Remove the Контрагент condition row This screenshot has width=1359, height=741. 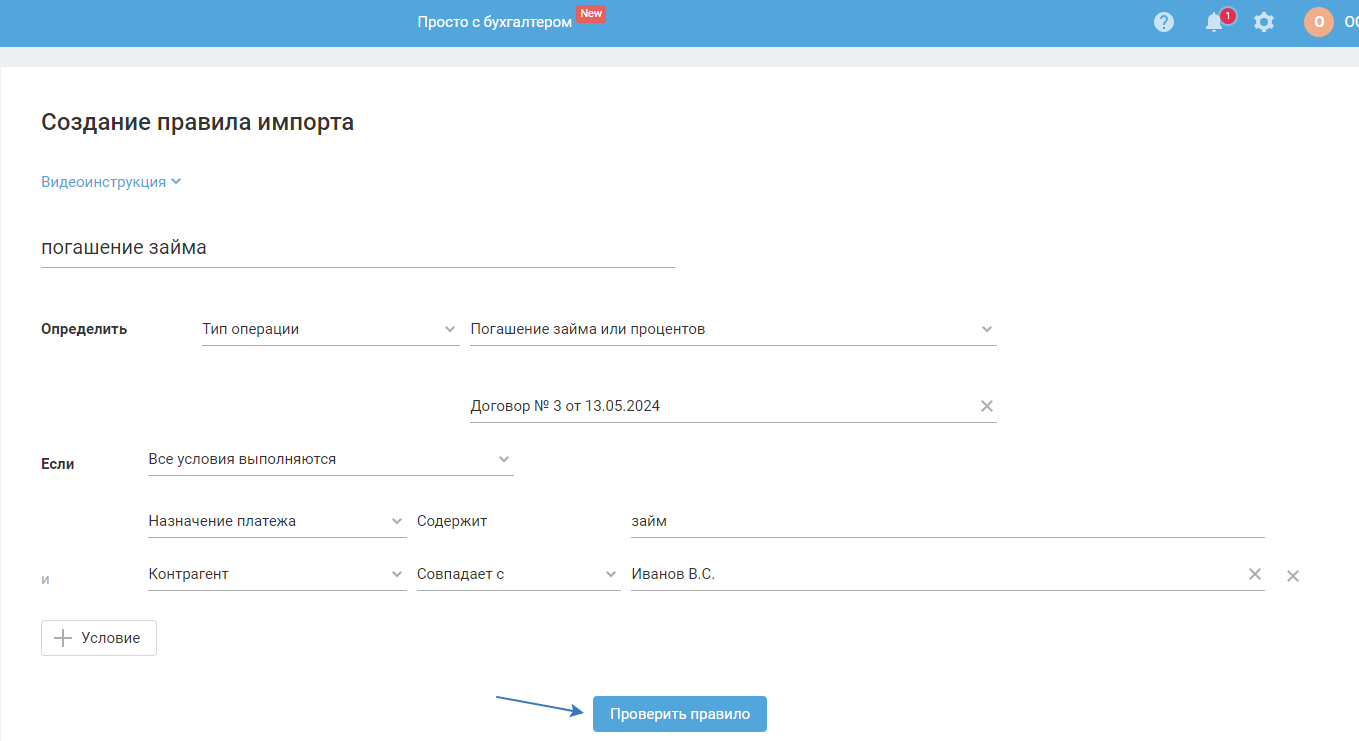pyautogui.click(x=1292, y=576)
